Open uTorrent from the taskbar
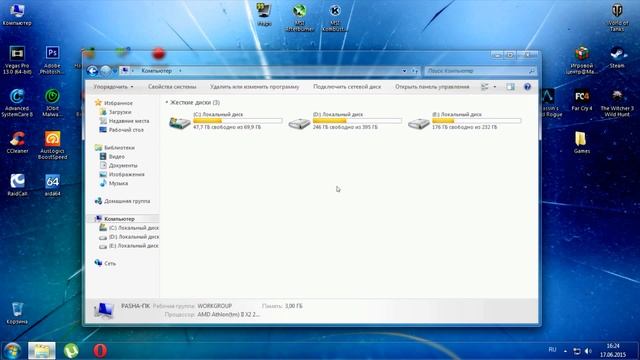This screenshot has width=640, height=360. tap(71, 351)
